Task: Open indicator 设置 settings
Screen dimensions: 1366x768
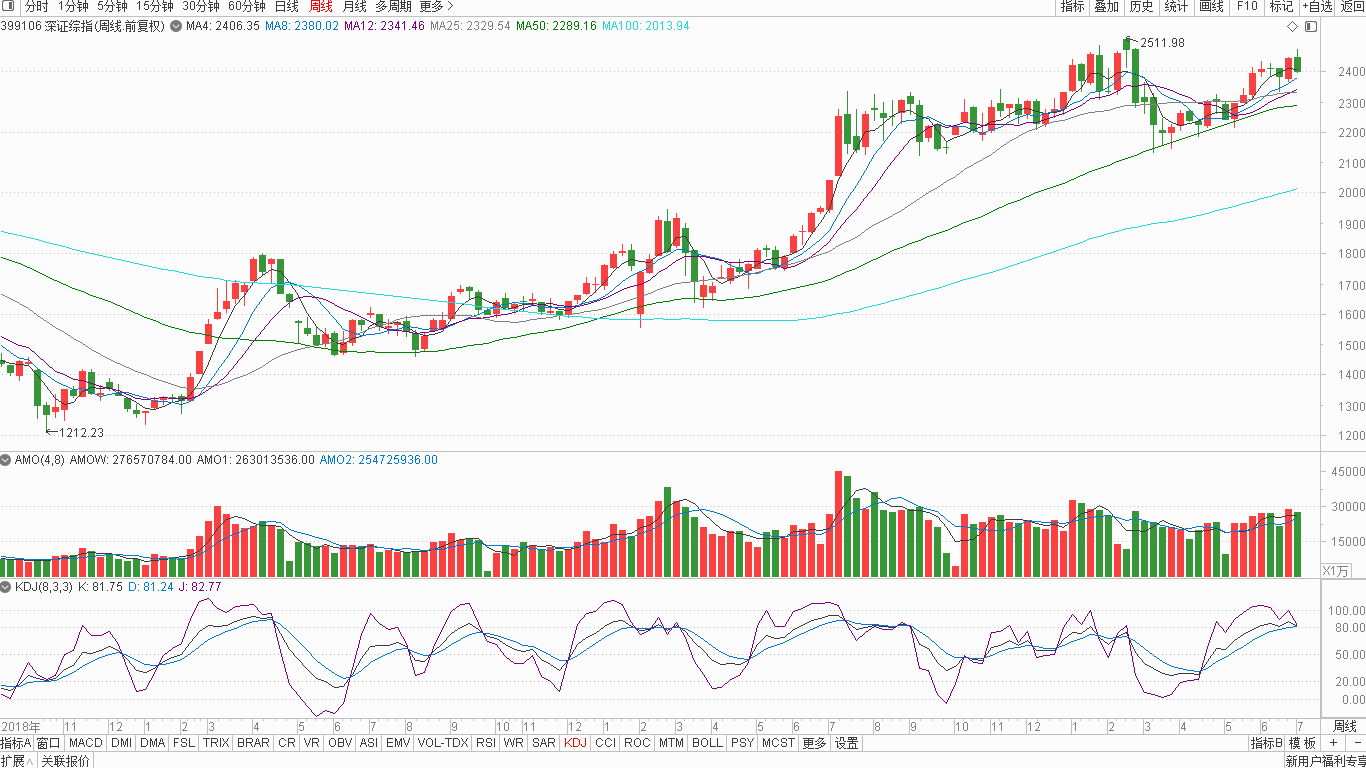Action: (x=847, y=743)
